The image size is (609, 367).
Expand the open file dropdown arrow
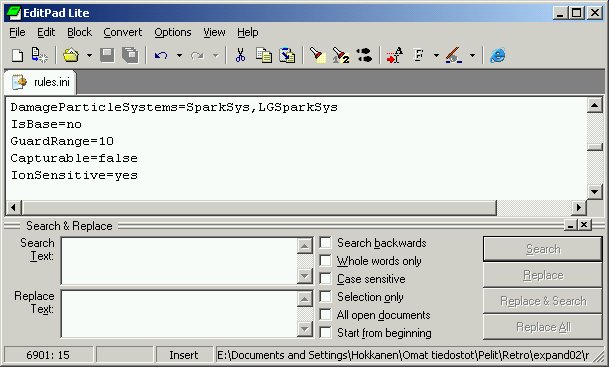(x=89, y=56)
